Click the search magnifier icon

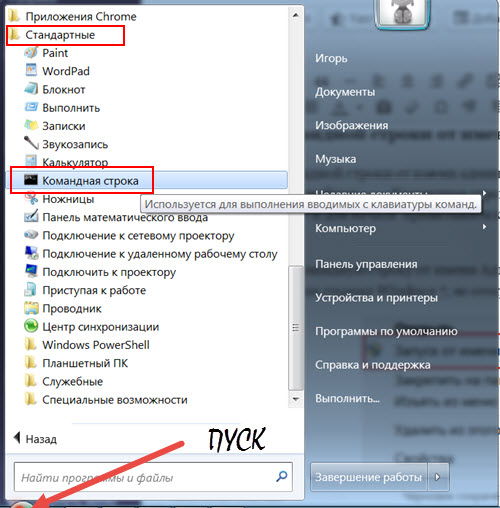pyautogui.click(x=282, y=477)
